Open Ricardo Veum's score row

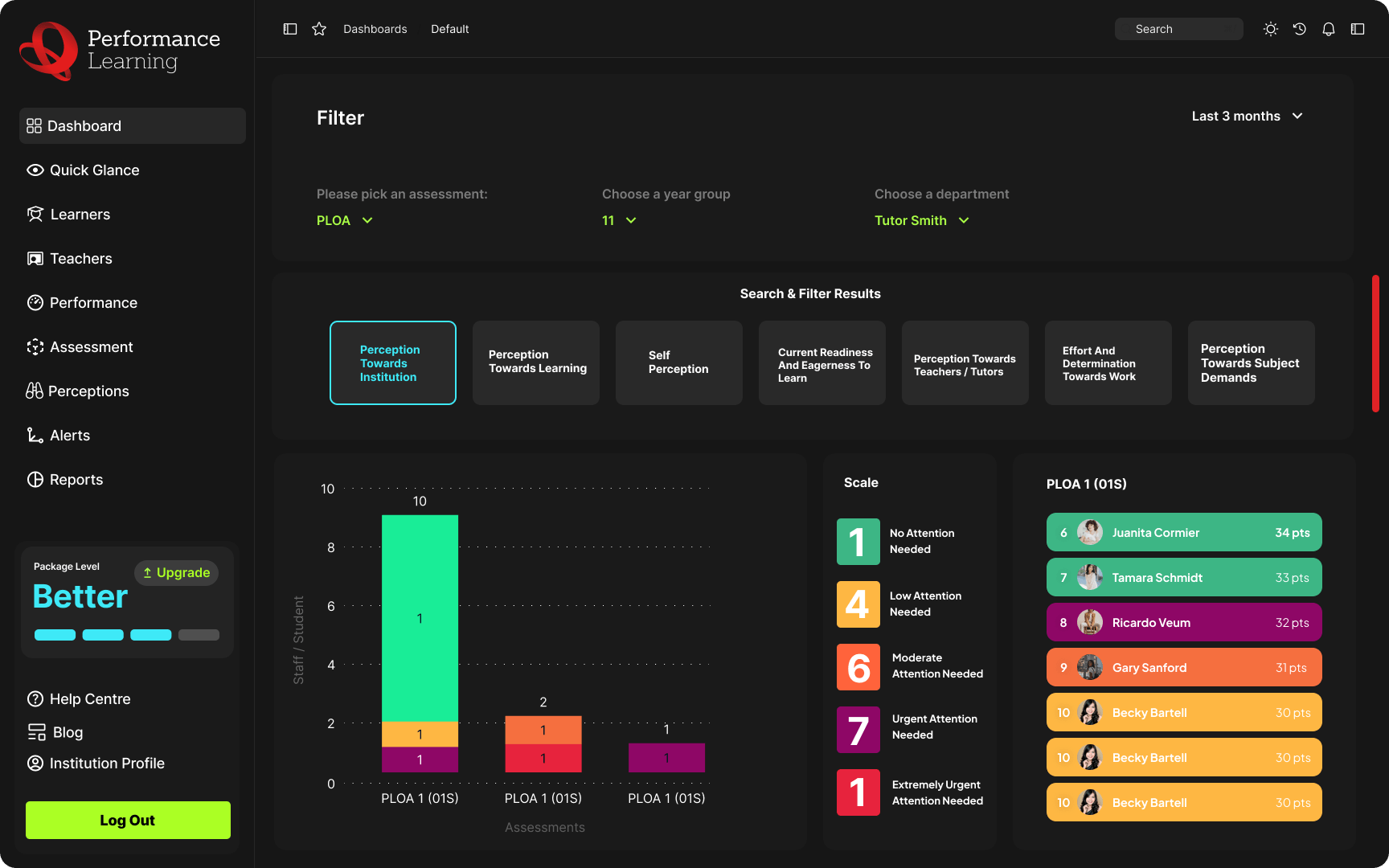(x=1184, y=622)
